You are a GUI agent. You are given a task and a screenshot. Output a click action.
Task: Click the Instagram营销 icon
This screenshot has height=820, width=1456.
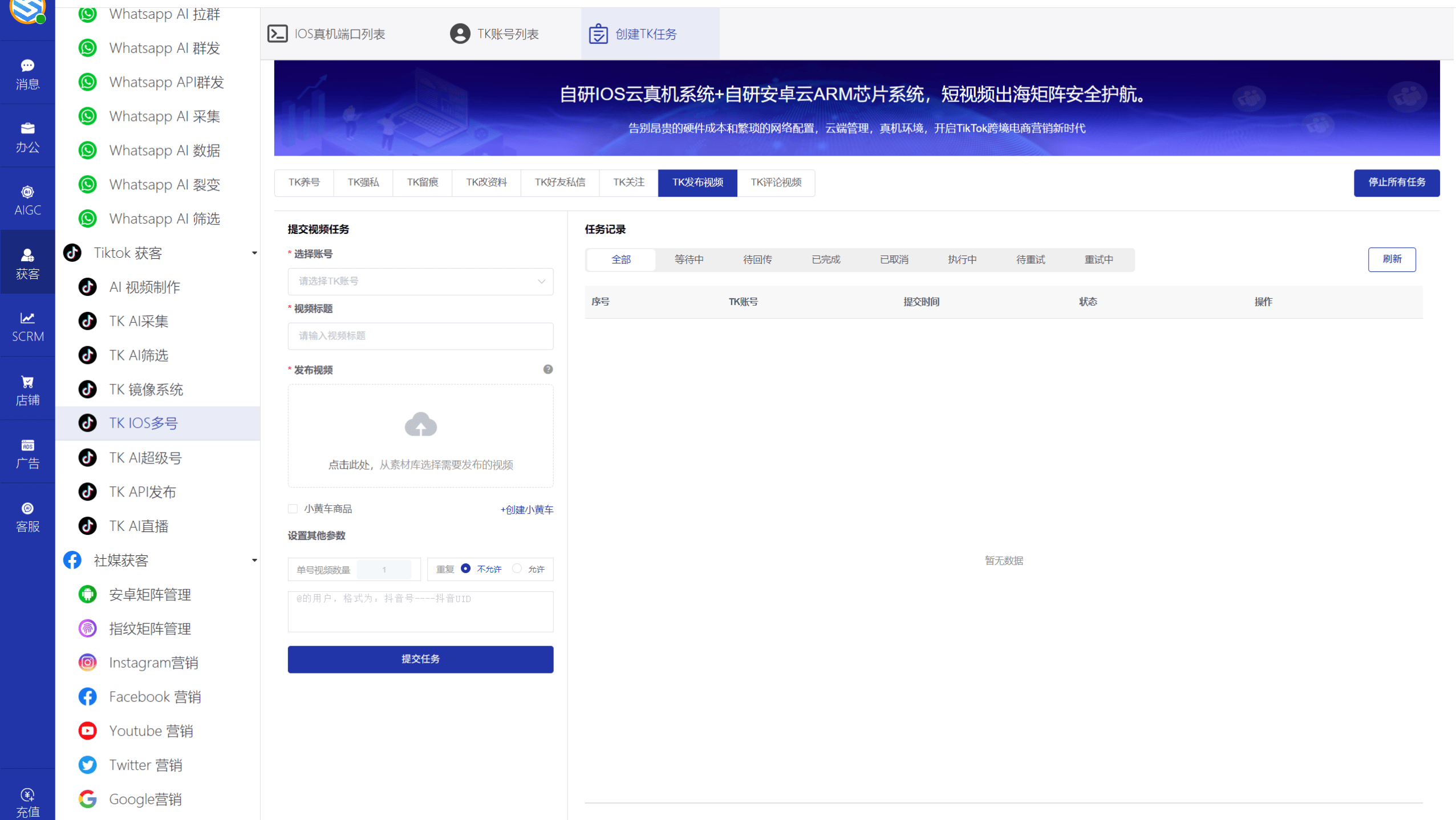87,662
